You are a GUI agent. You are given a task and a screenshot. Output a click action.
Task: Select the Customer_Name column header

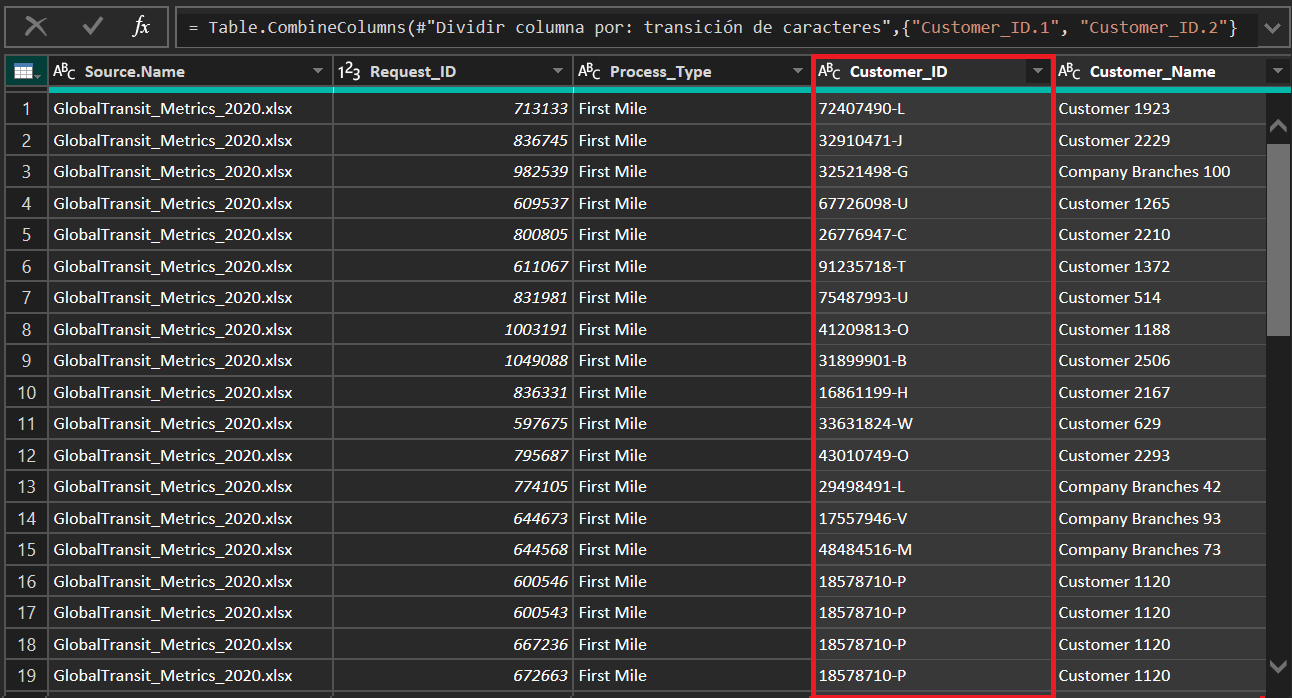click(x=1172, y=72)
